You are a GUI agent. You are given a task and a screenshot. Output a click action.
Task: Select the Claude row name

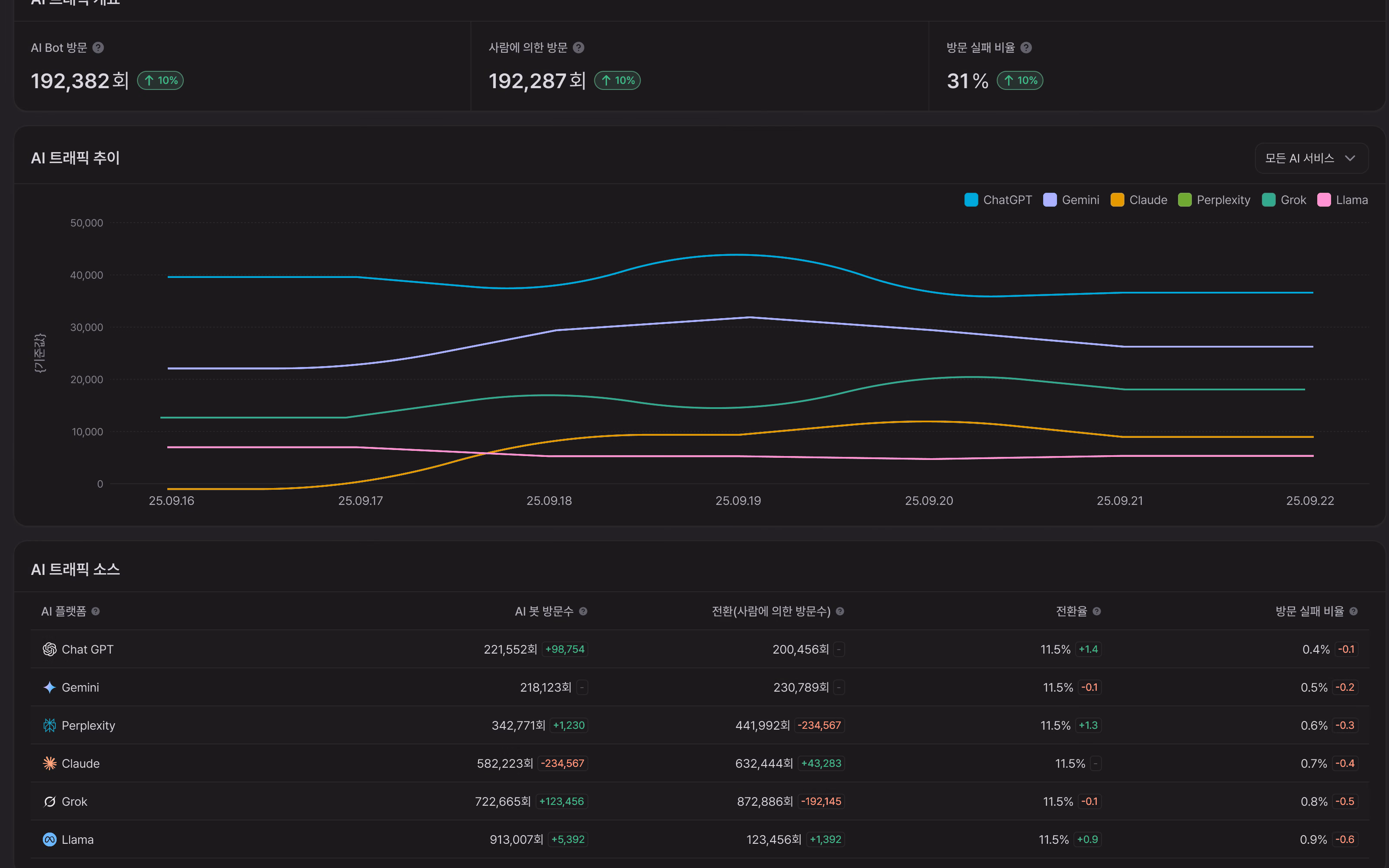coord(81,763)
